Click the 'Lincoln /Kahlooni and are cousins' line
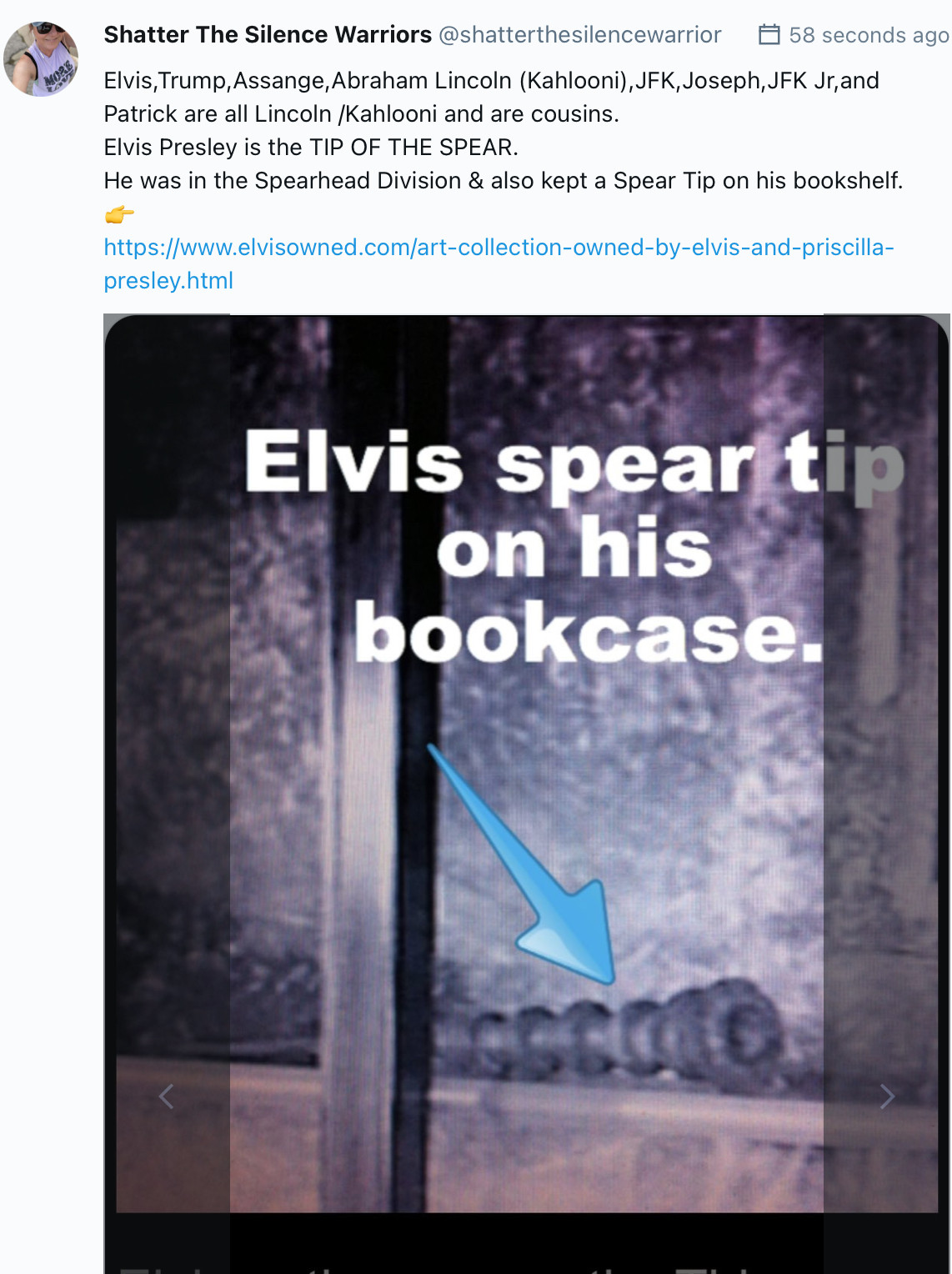The image size is (952, 1274). click(x=362, y=114)
